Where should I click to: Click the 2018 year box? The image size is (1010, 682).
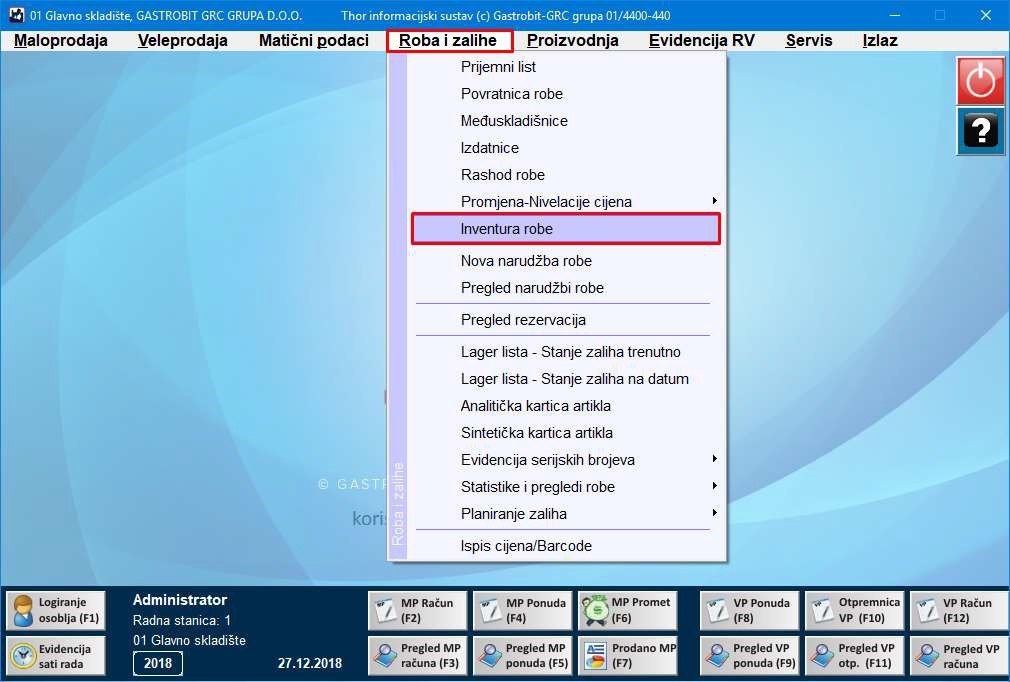[158, 663]
